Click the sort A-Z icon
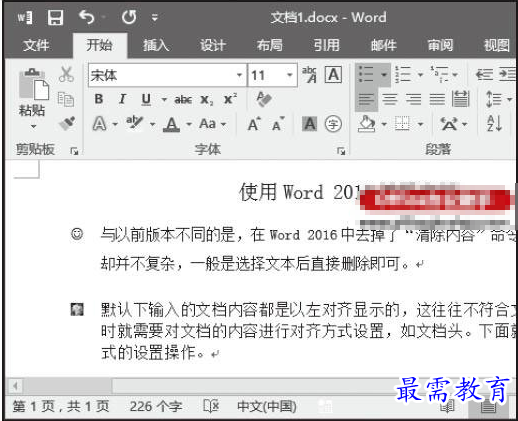This screenshot has width=518, height=421. 494,124
